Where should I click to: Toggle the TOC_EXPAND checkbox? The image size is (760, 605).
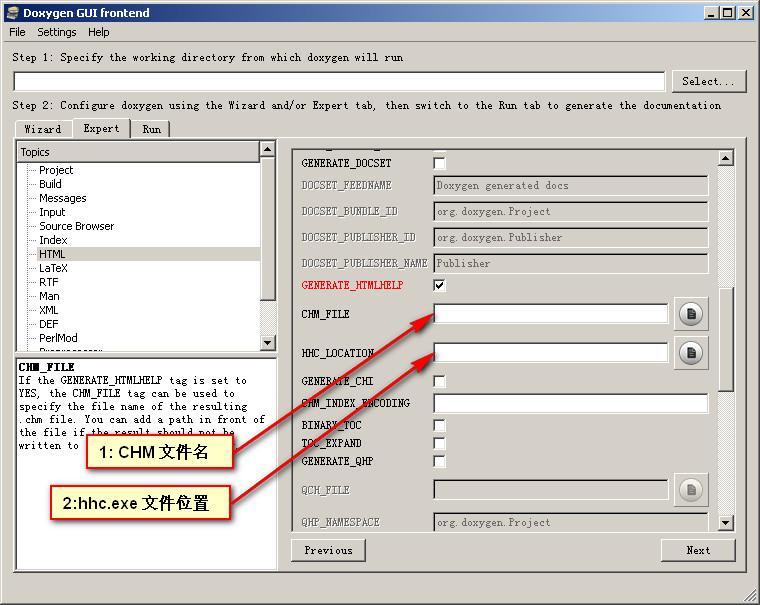click(440, 443)
